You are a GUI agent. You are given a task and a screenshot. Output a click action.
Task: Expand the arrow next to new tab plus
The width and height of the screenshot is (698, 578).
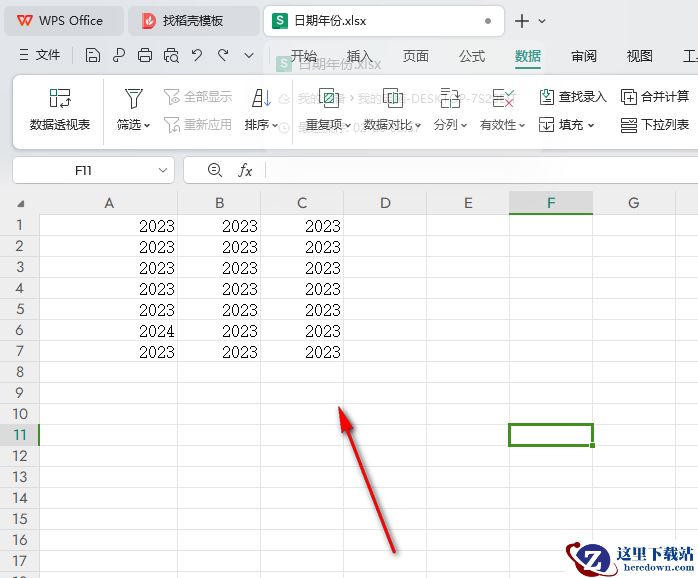542,21
